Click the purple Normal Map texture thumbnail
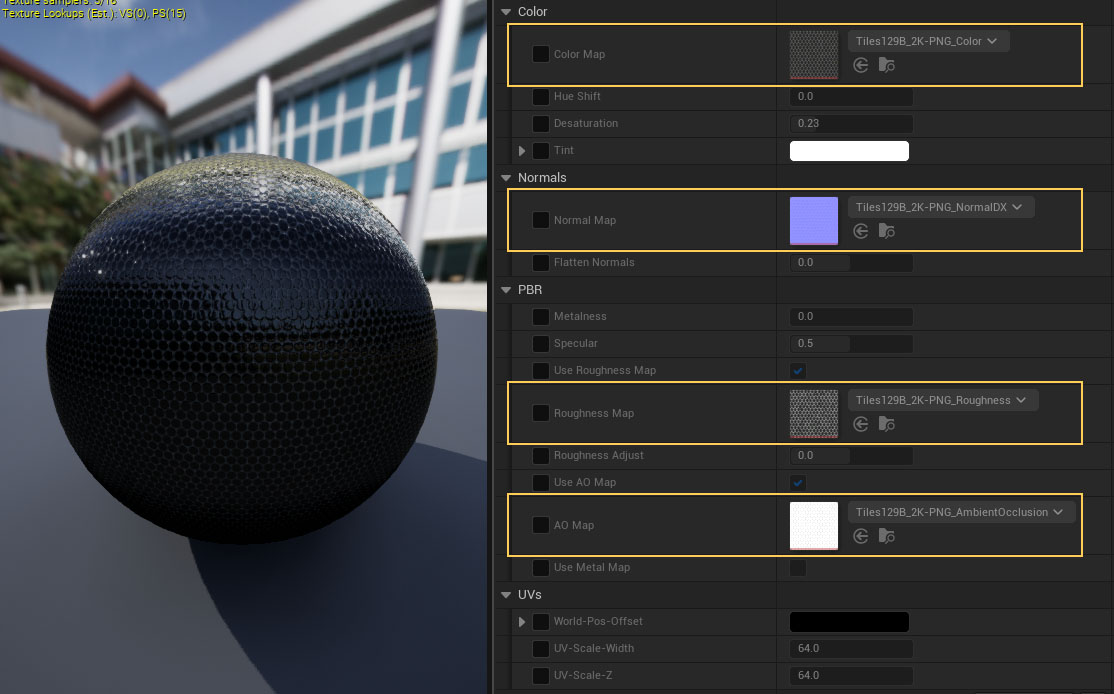This screenshot has height=694, width=1114. pyautogui.click(x=814, y=221)
